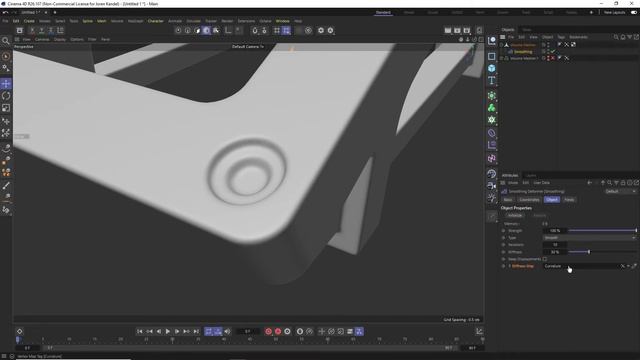
Task: Click the Strength slider track
Action: (x=602, y=231)
